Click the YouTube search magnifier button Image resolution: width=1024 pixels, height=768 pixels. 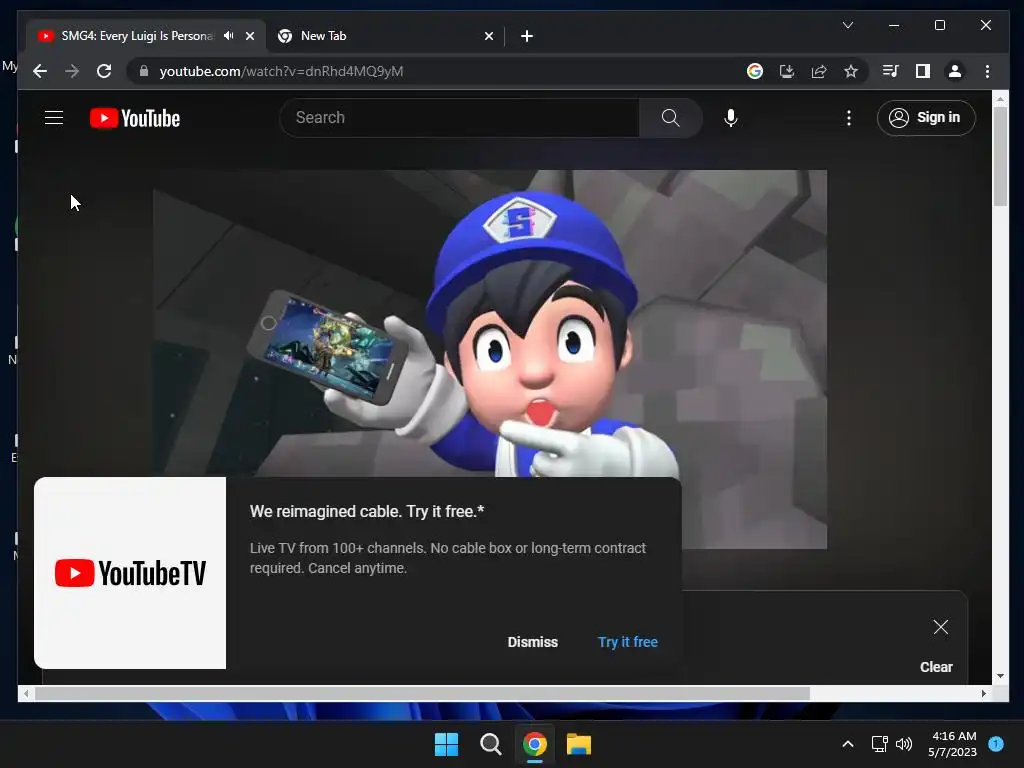(671, 118)
